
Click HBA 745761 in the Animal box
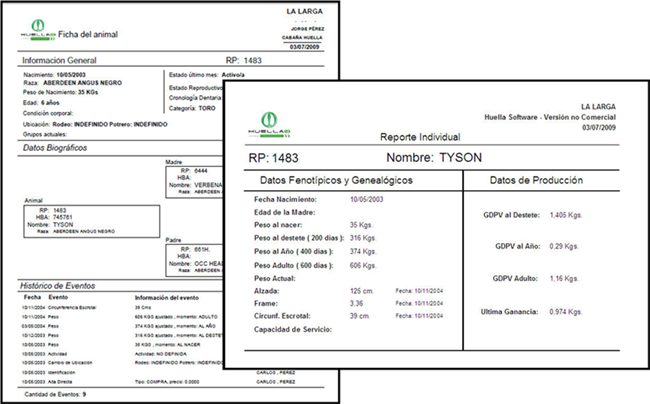point(63,217)
